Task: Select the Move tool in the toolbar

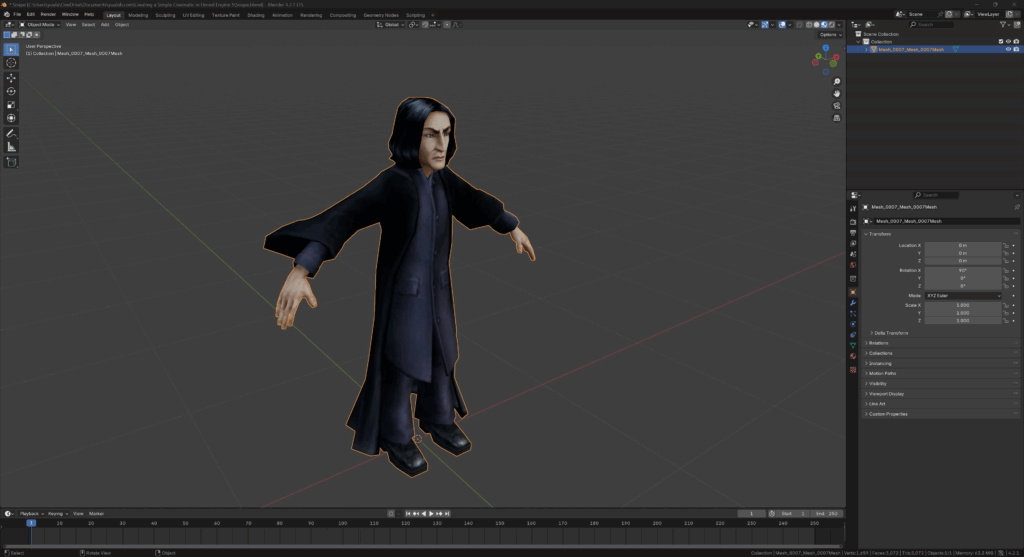Action: 12,77
